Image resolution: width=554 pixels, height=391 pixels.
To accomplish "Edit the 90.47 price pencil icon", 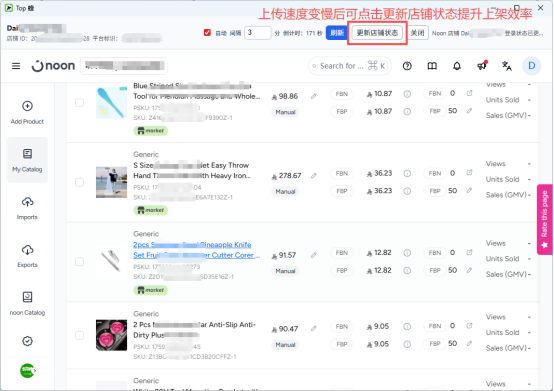I will (314, 328).
